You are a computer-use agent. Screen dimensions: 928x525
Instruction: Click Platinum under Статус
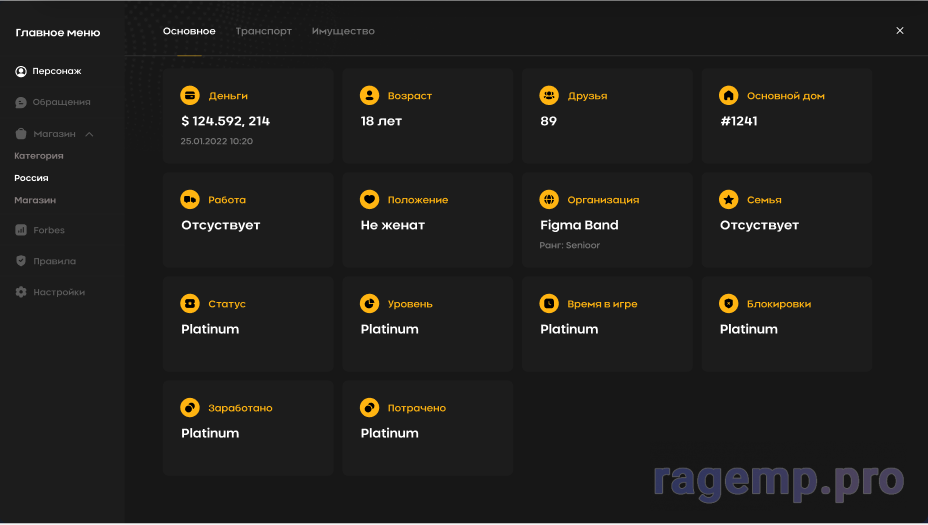210,330
